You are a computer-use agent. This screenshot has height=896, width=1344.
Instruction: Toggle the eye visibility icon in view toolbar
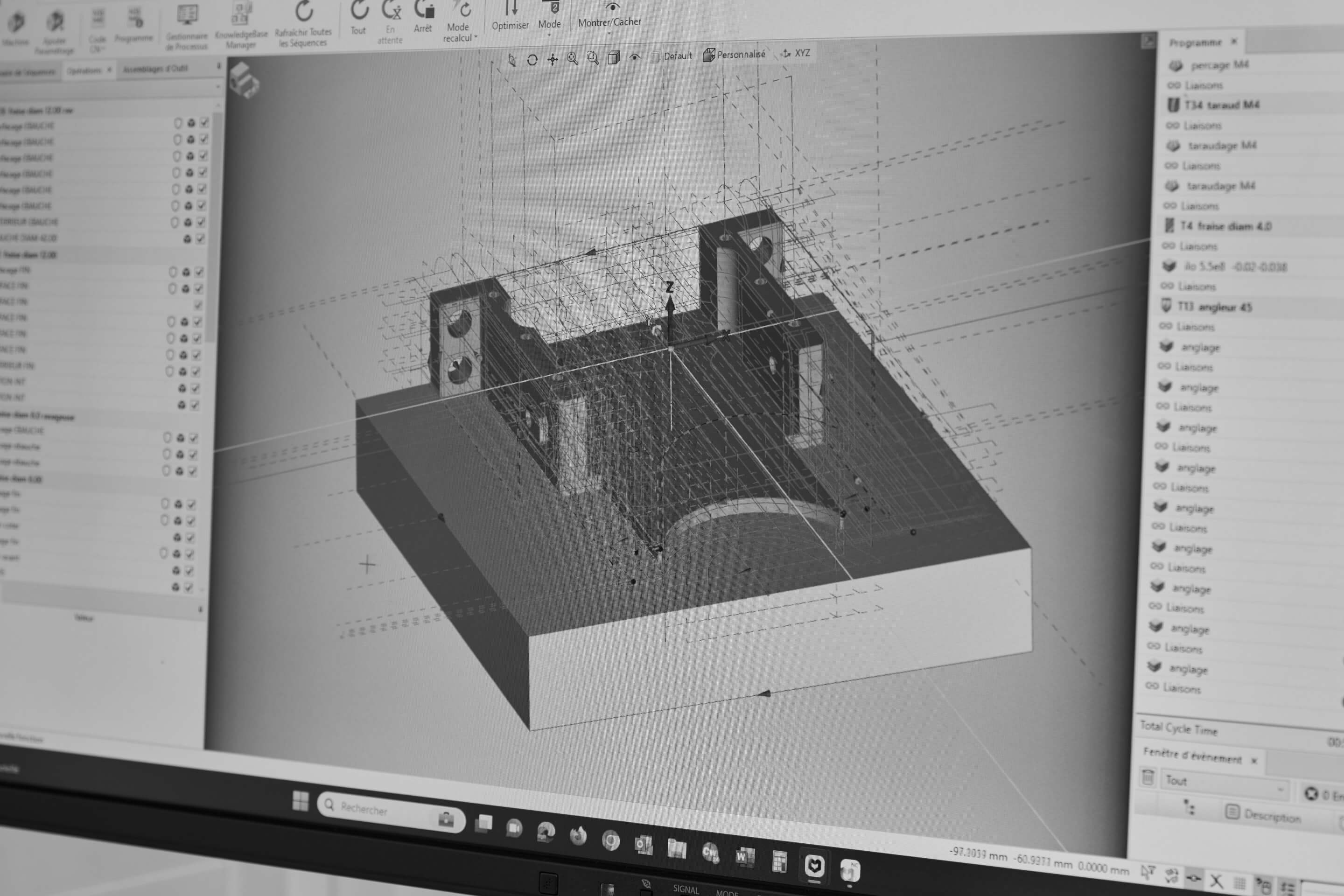[x=635, y=57]
